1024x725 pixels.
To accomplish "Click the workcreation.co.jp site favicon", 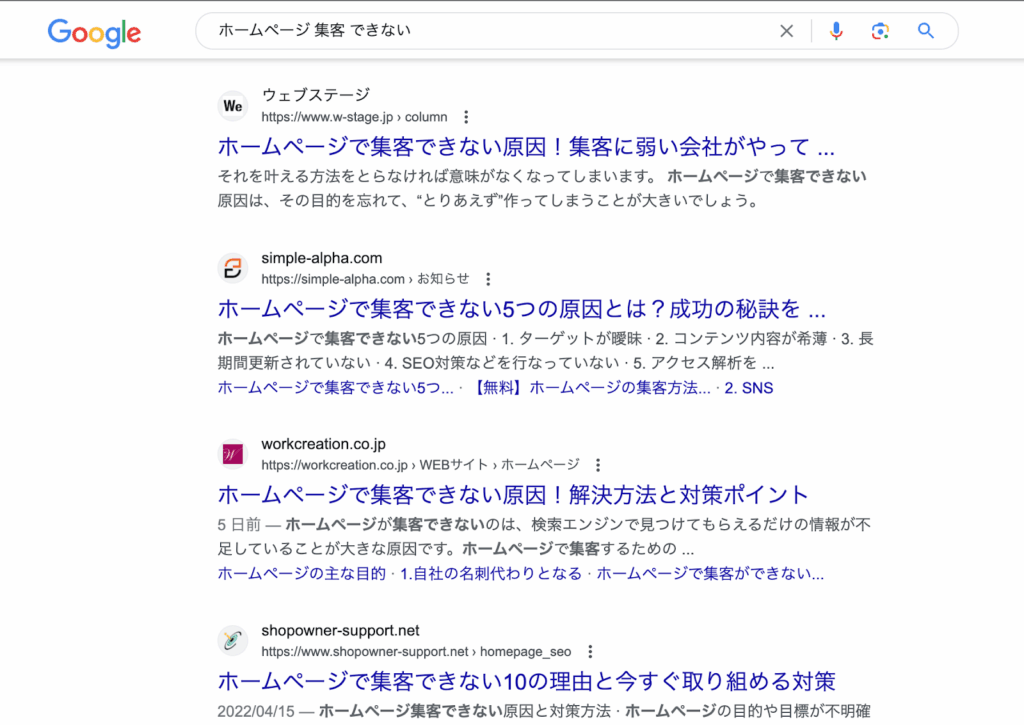I will coord(232,454).
